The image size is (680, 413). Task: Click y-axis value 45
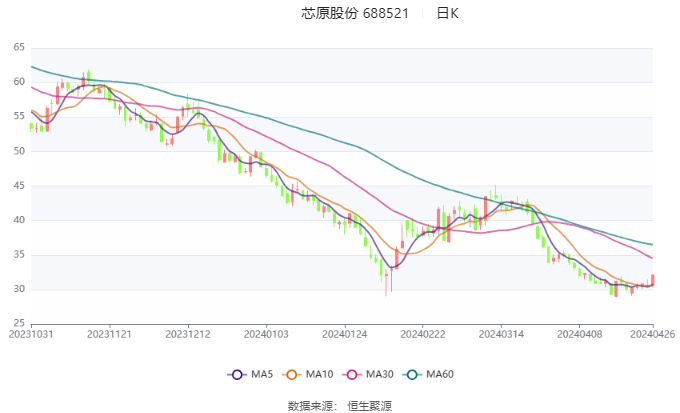click(19, 185)
